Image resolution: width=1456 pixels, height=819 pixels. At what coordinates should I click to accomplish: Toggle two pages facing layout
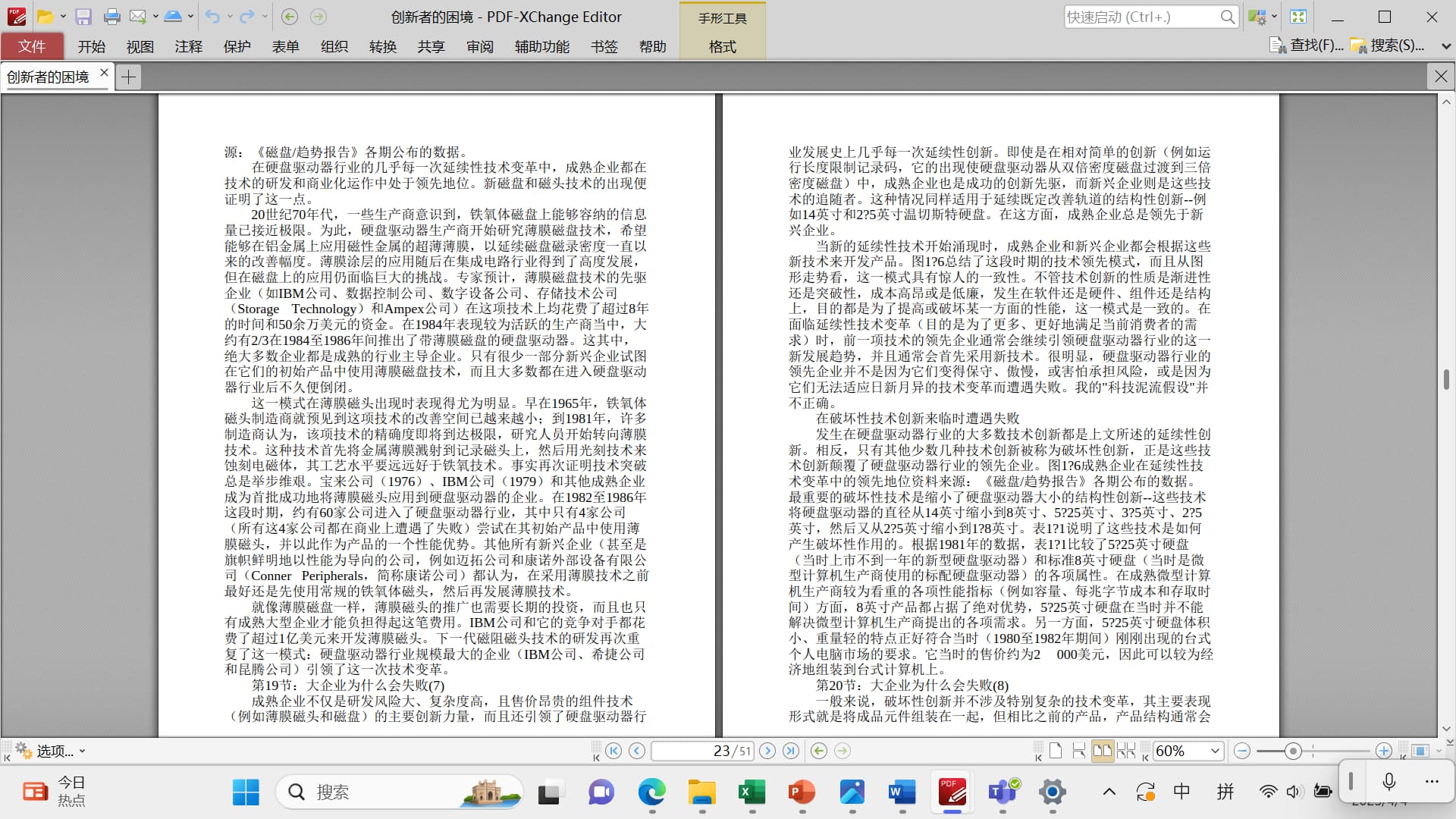click(1102, 751)
